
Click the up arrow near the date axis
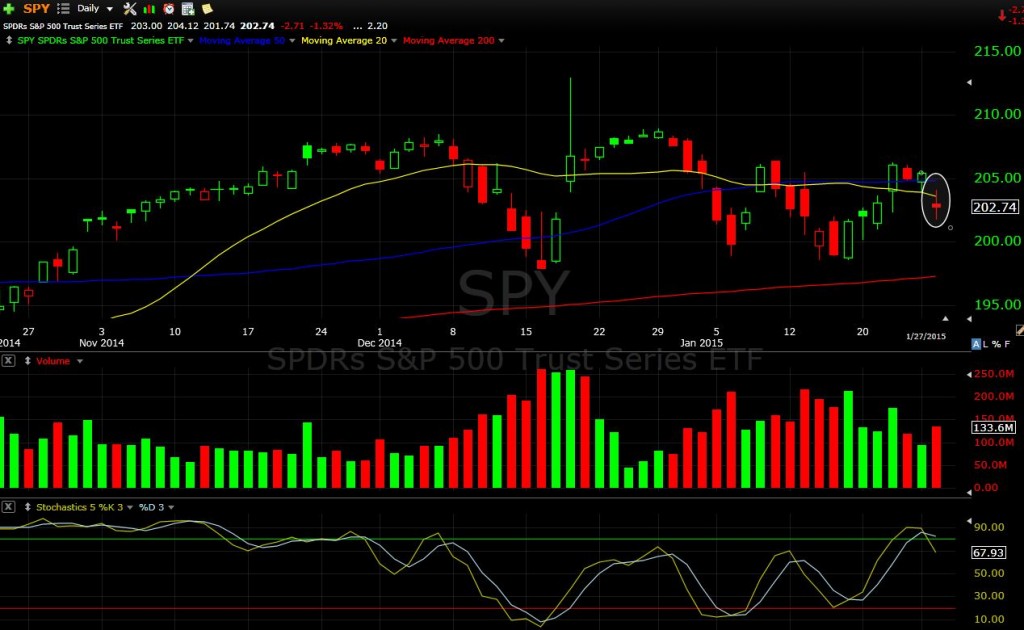tap(945, 318)
